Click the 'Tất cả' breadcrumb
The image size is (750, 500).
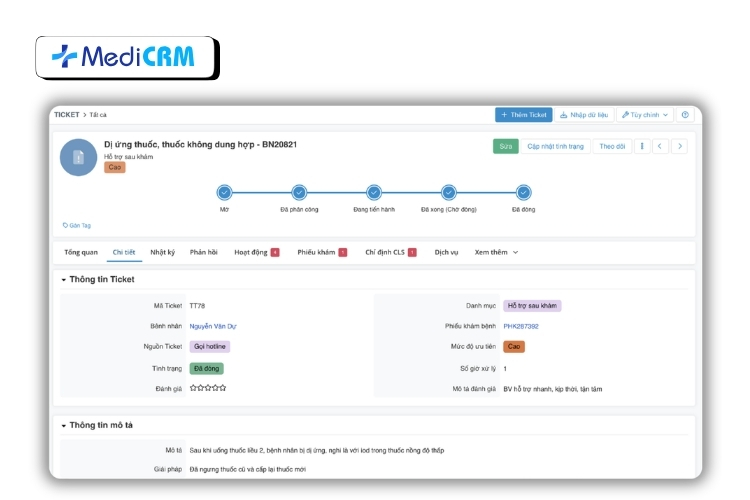(x=98, y=115)
